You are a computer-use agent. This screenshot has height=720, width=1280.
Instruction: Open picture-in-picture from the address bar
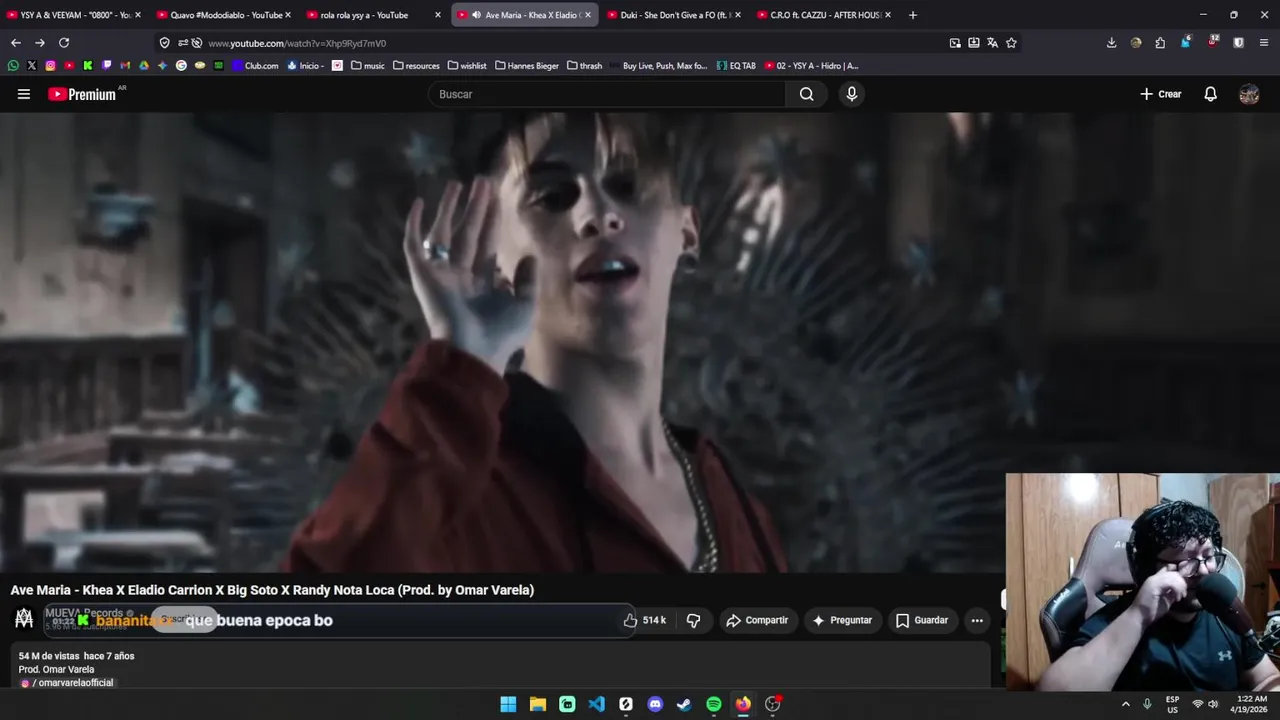point(955,43)
